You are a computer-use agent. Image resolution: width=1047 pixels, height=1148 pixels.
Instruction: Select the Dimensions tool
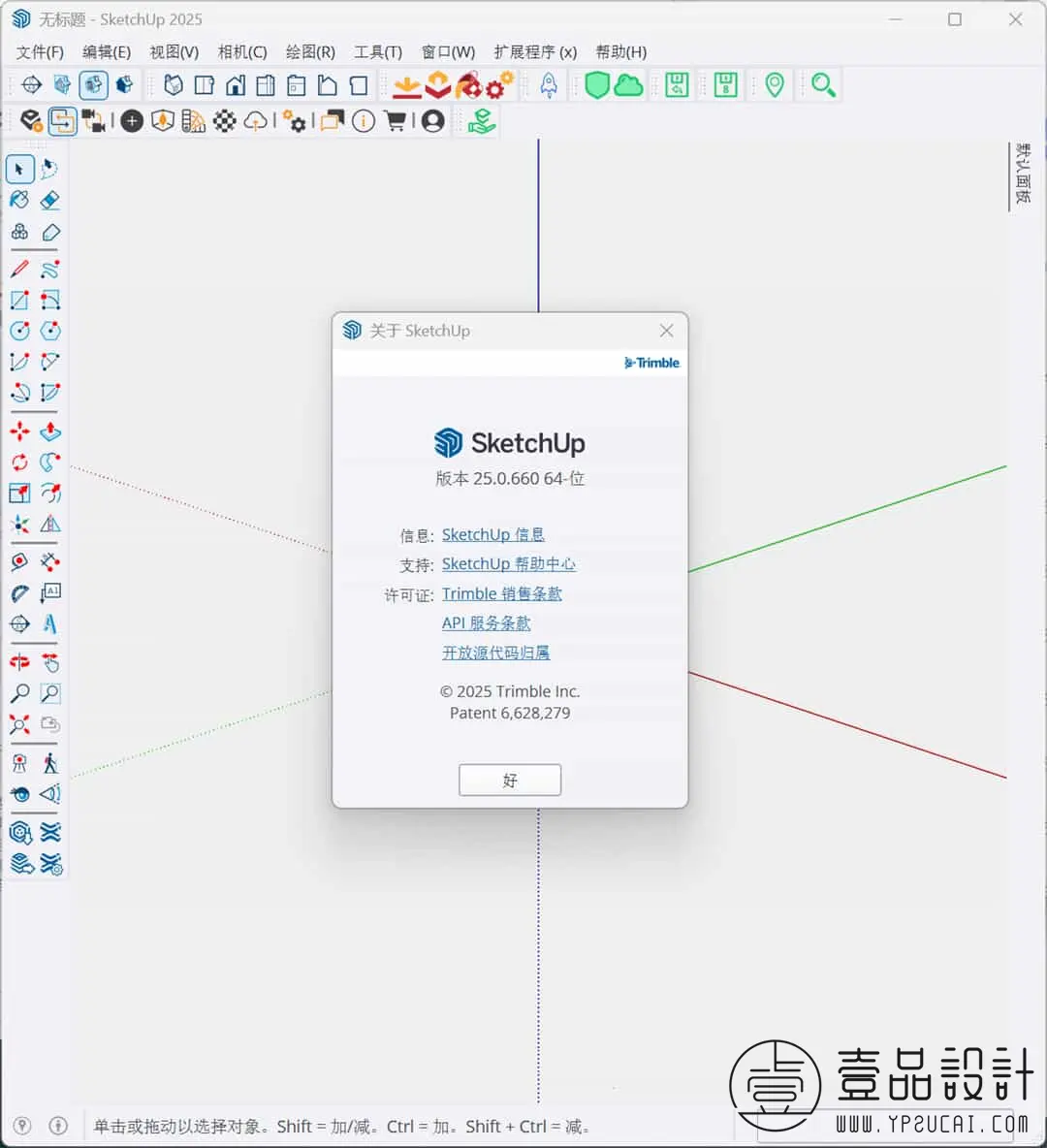point(49,561)
